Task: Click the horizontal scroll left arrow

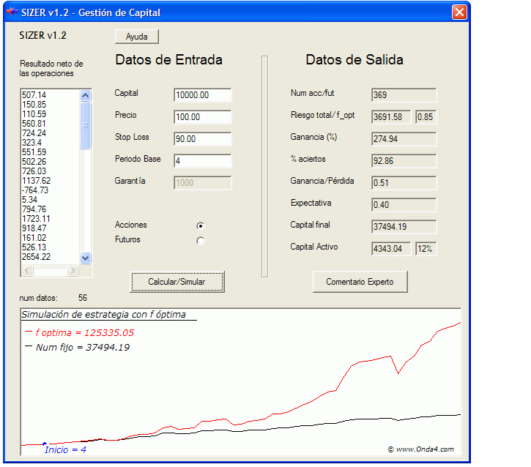Action: point(27,271)
